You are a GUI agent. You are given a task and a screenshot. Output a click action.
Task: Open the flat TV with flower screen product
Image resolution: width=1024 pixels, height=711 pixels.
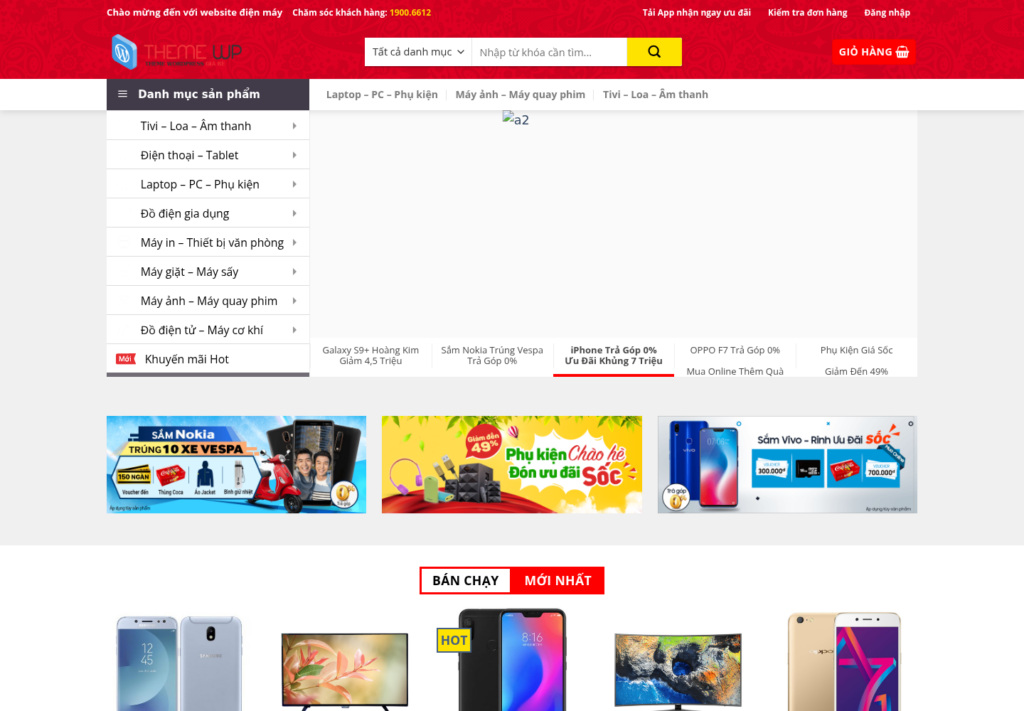pos(345,671)
